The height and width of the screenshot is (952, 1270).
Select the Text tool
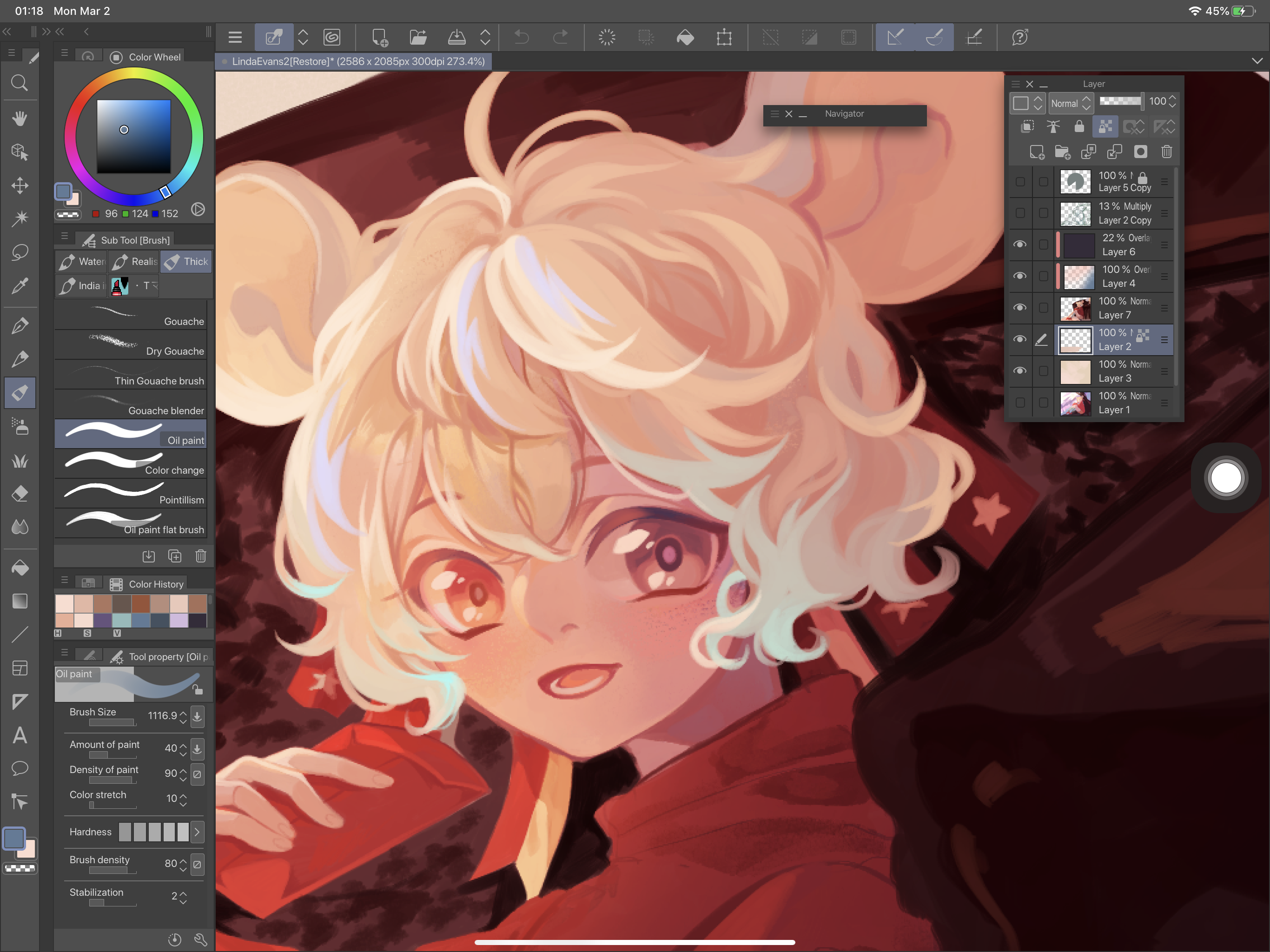[x=20, y=735]
